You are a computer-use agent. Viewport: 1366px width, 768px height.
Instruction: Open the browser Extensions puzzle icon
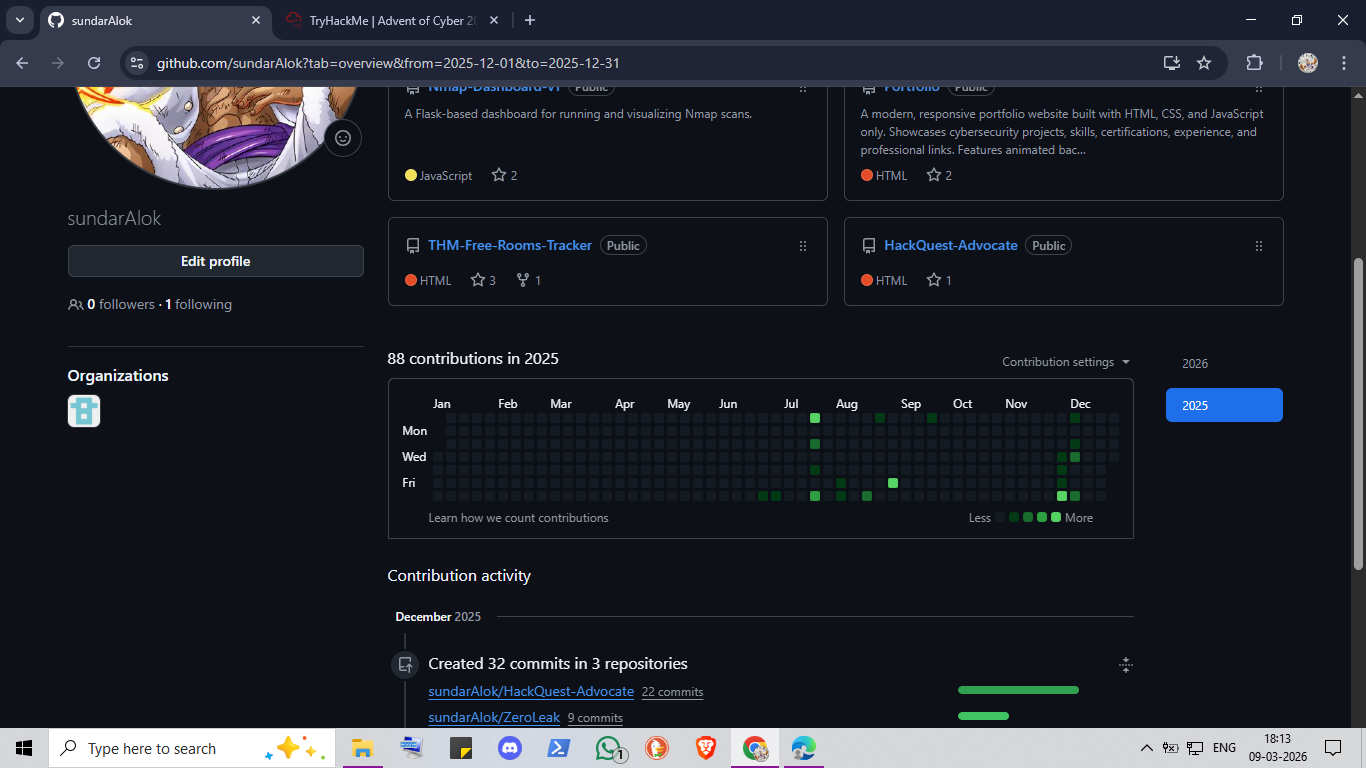pos(1254,63)
